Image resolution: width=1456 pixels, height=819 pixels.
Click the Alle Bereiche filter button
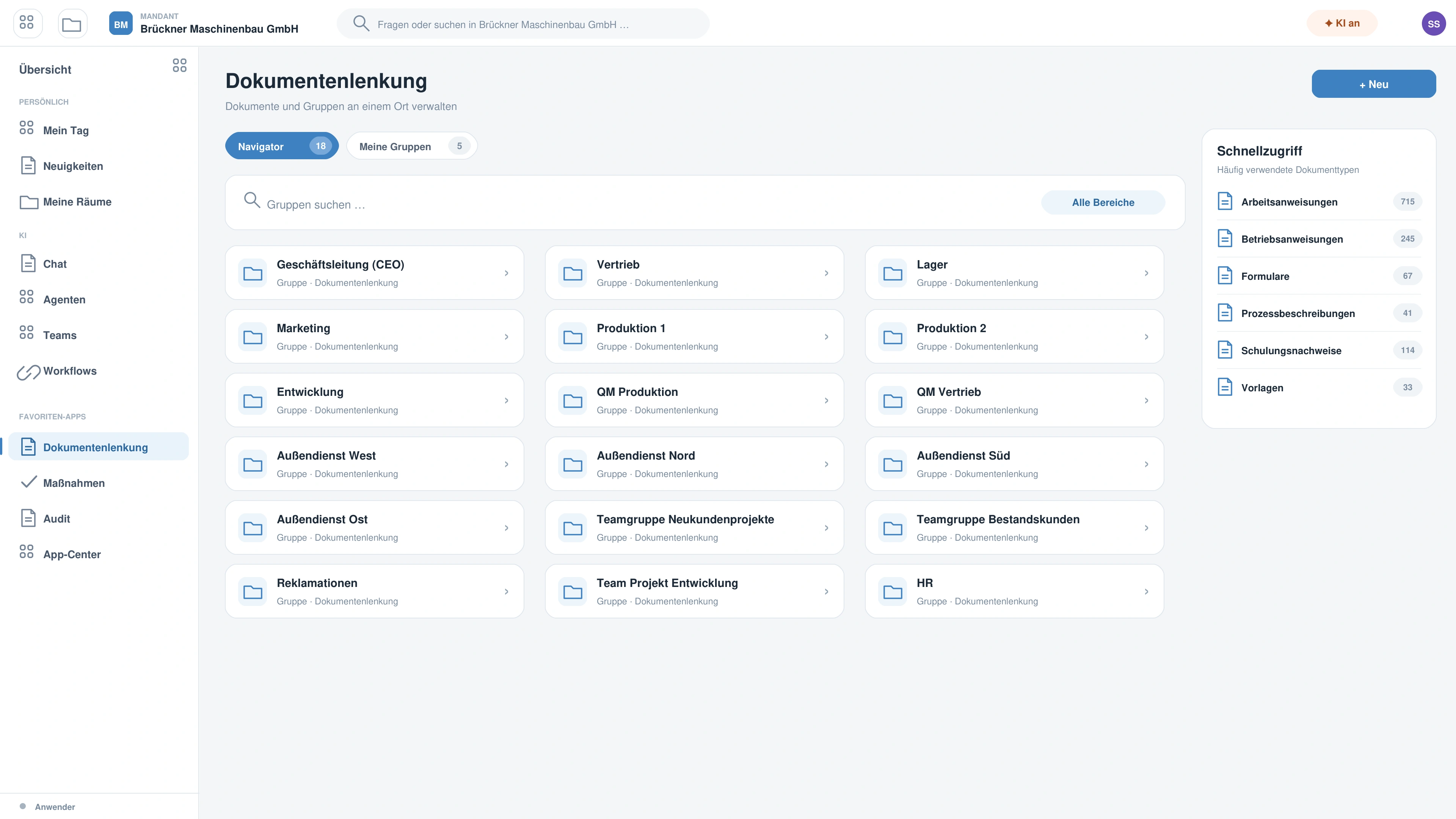1103,202
